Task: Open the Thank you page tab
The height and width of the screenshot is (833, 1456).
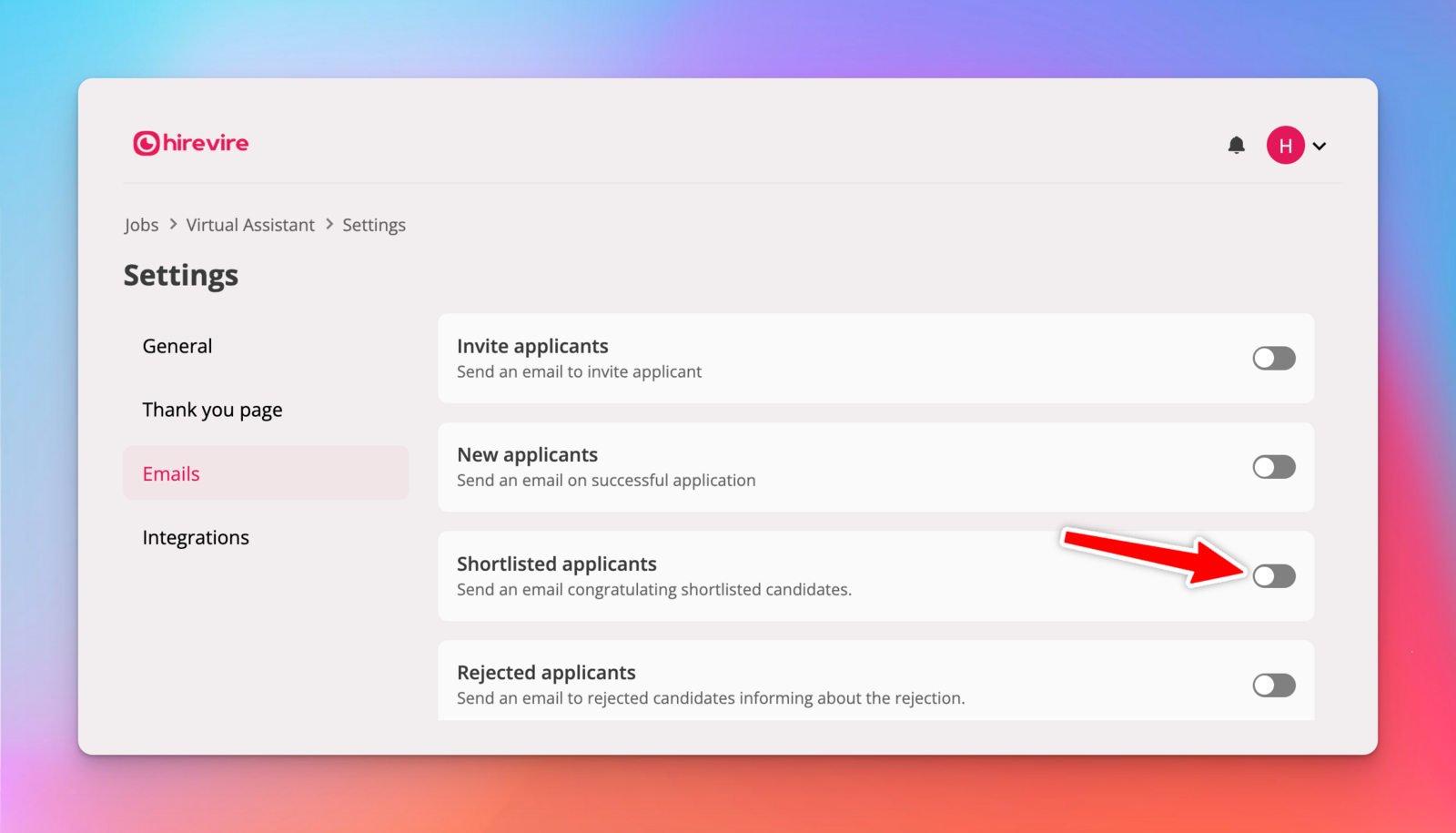Action: pos(212,410)
